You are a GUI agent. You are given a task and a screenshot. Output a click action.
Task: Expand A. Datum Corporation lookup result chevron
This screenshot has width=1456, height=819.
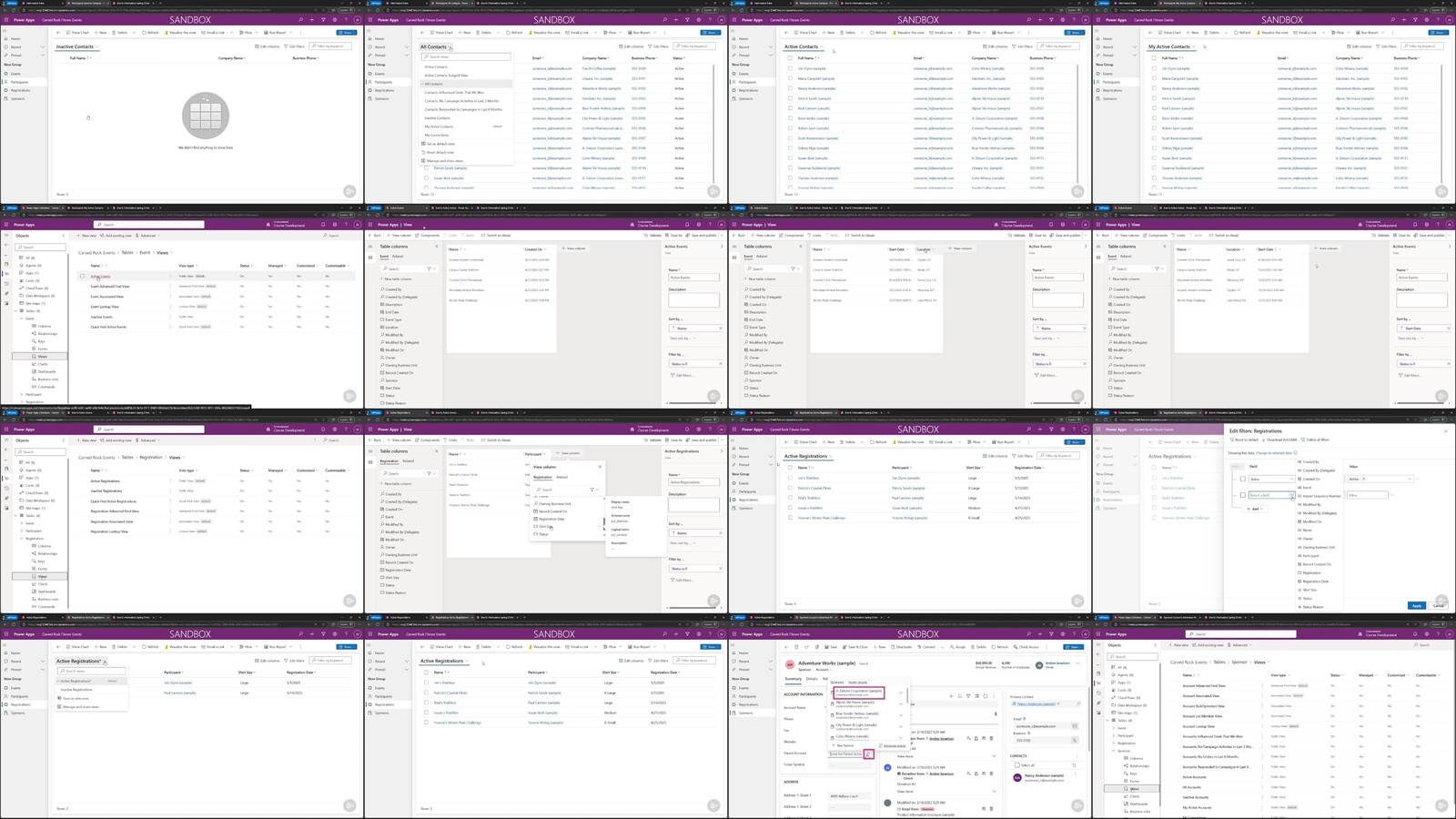pyautogui.click(x=901, y=693)
